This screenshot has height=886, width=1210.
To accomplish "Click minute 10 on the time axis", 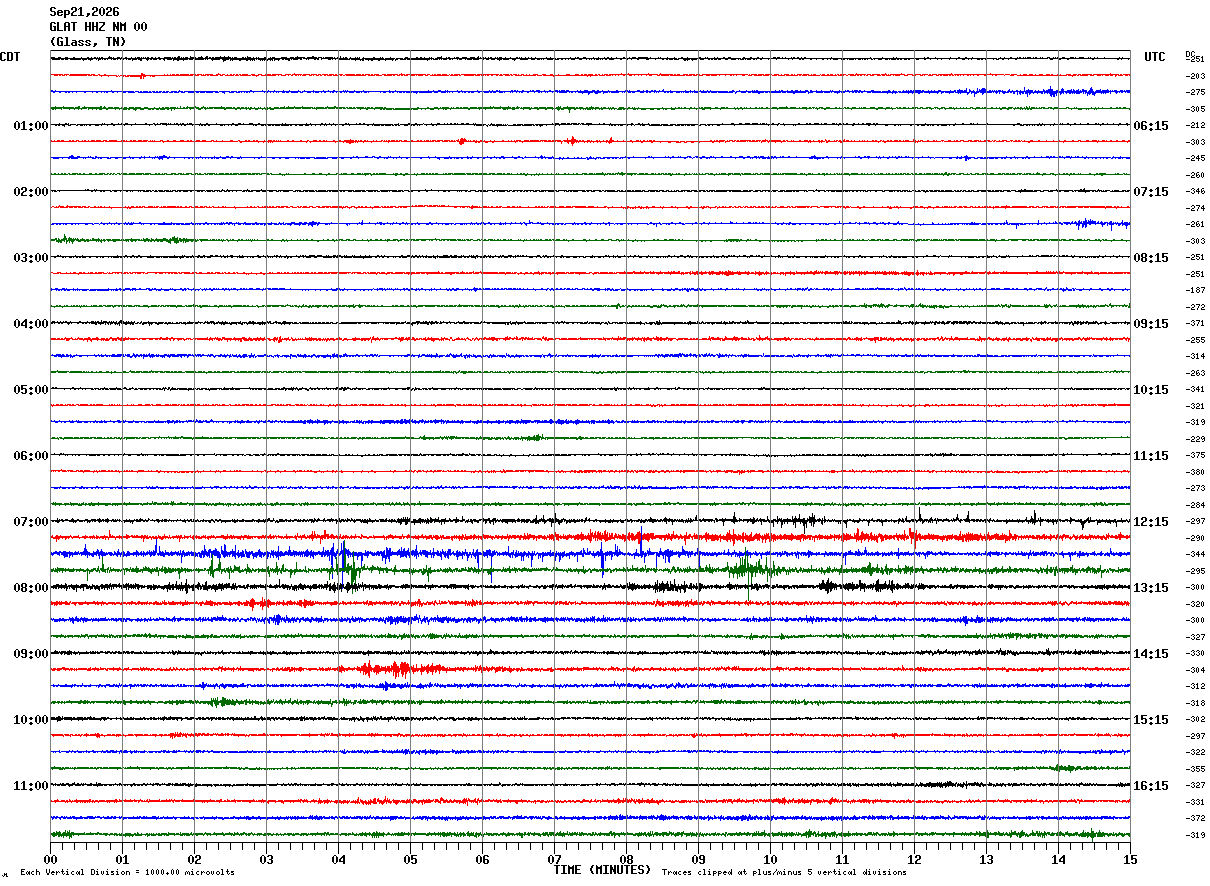I will coord(770,859).
